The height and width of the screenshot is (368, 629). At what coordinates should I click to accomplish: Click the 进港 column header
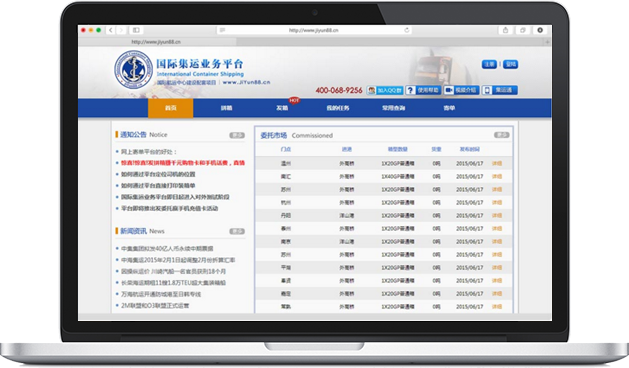click(347, 149)
